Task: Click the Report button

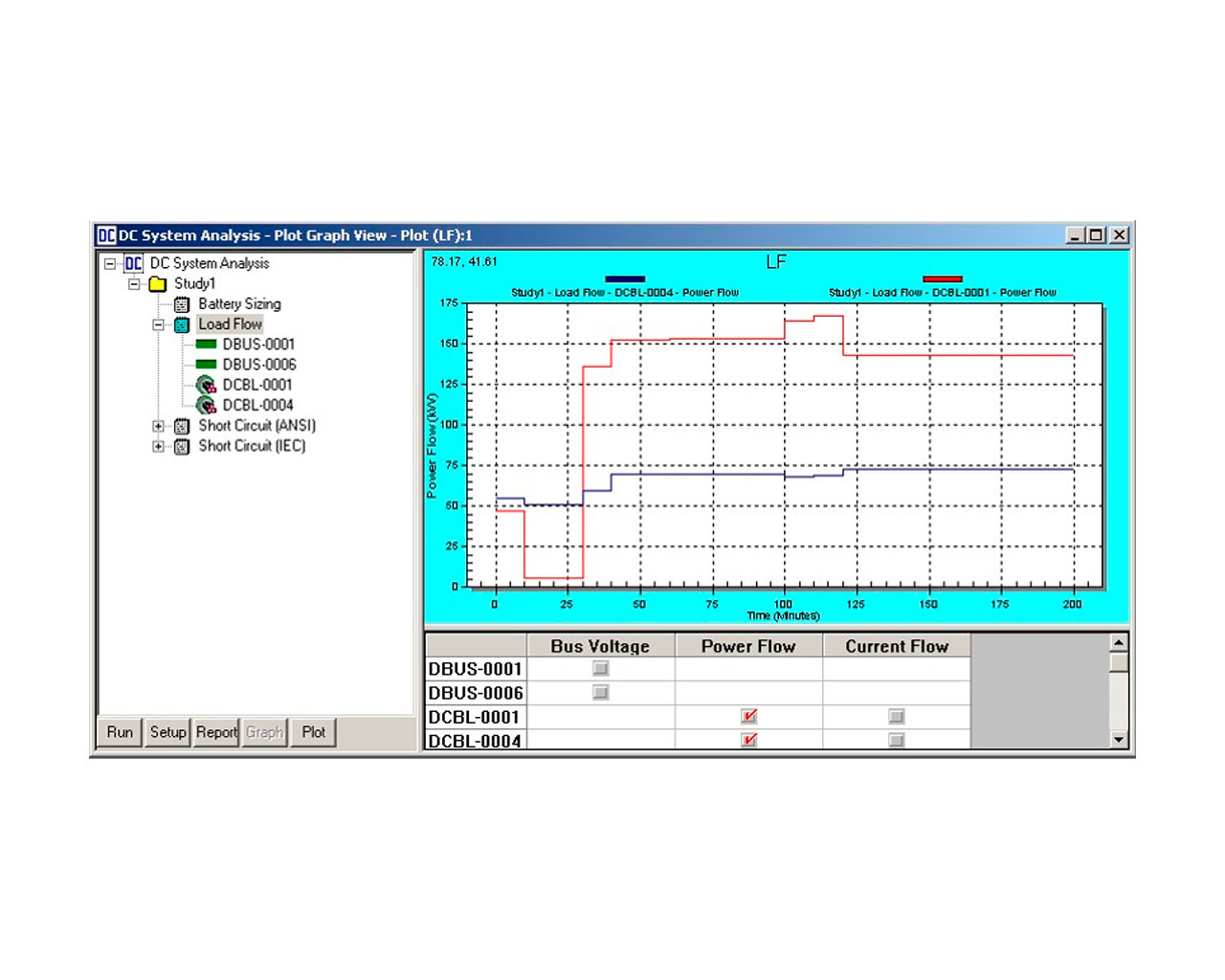Action: pos(216,732)
